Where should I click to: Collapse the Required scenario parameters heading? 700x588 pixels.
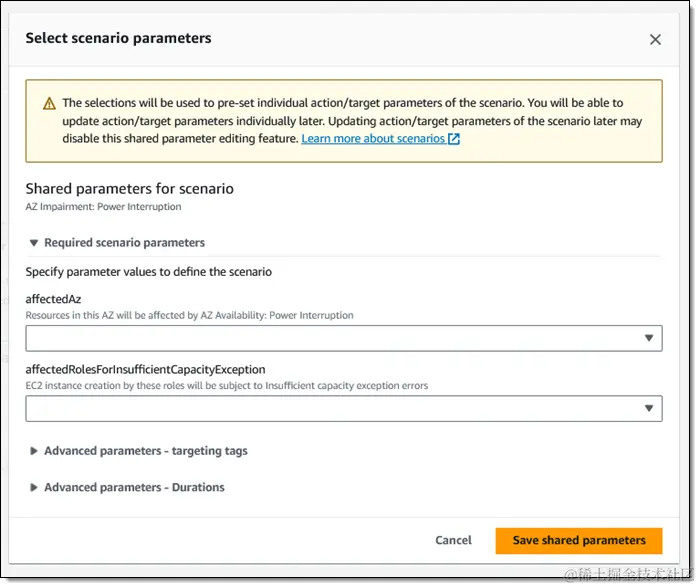click(124, 243)
